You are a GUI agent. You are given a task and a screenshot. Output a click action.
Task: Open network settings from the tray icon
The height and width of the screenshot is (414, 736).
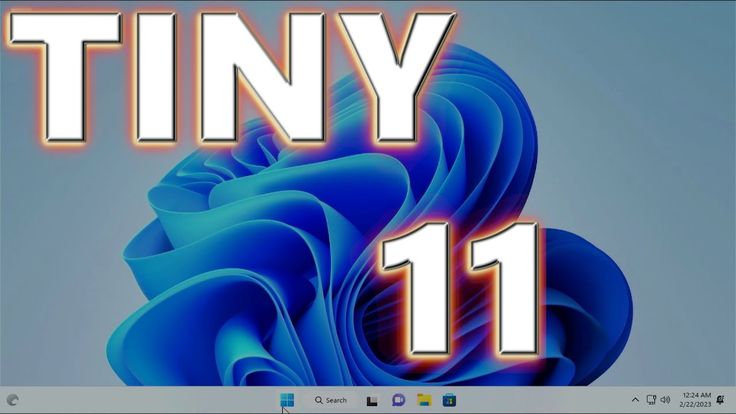tap(651, 400)
